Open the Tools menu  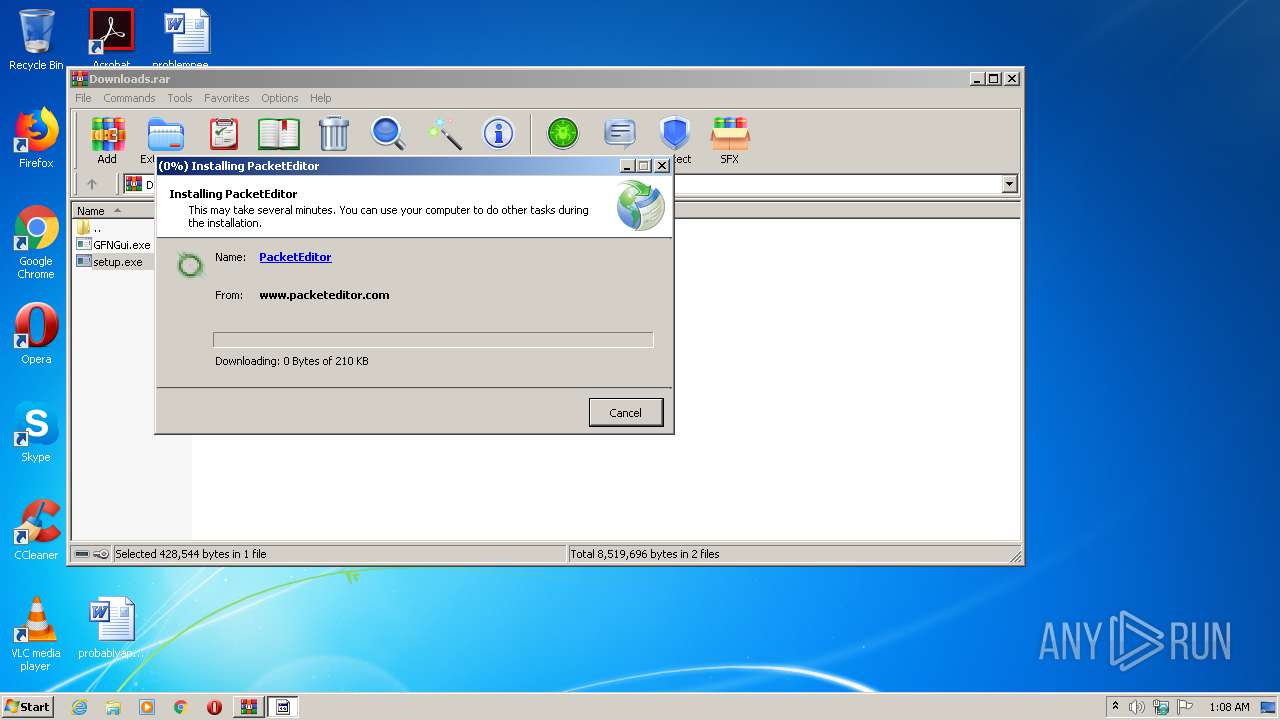click(x=180, y=98)
